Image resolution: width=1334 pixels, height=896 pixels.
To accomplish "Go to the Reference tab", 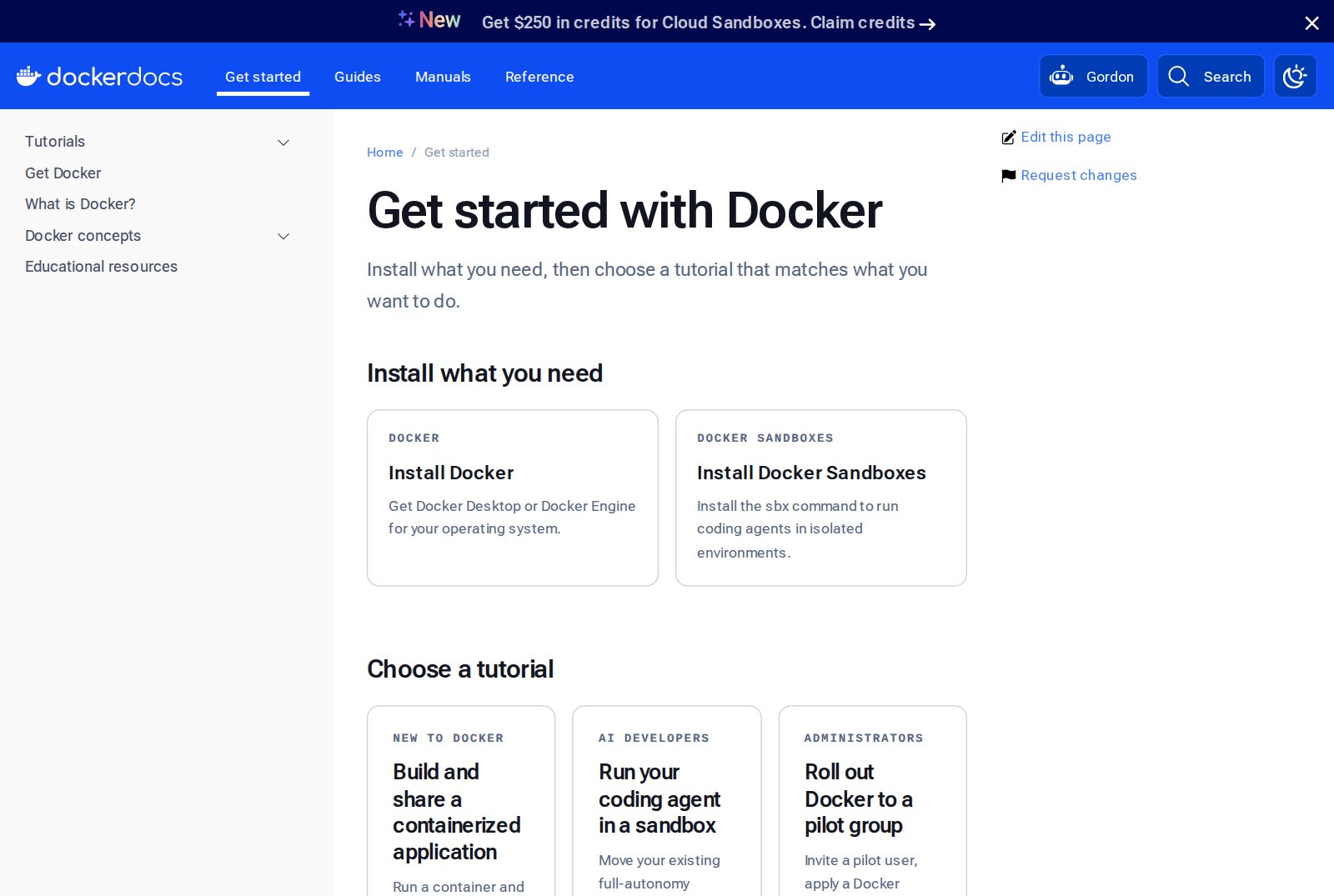I will click(x=539, y=77).
